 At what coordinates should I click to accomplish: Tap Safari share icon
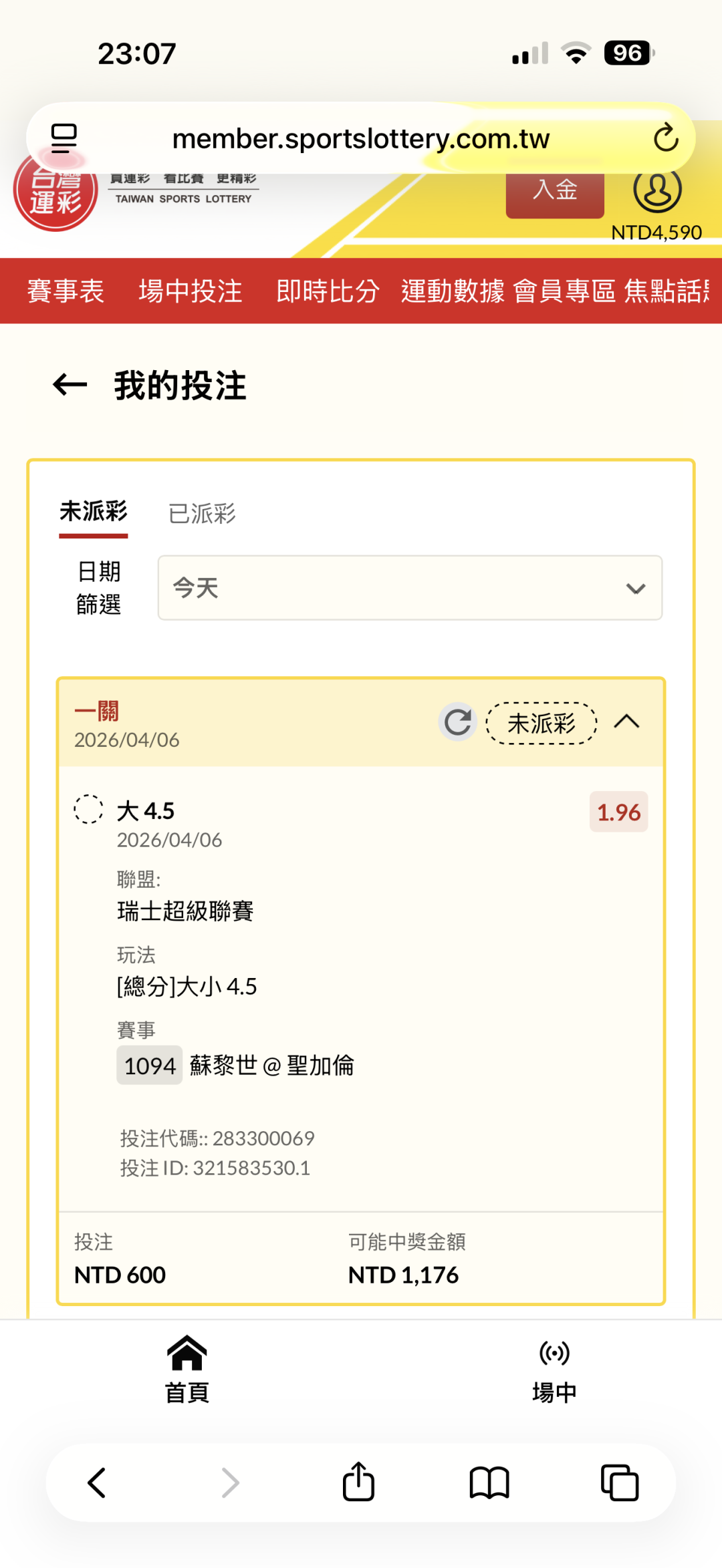pyautogui.click(x=358, y=1482)
